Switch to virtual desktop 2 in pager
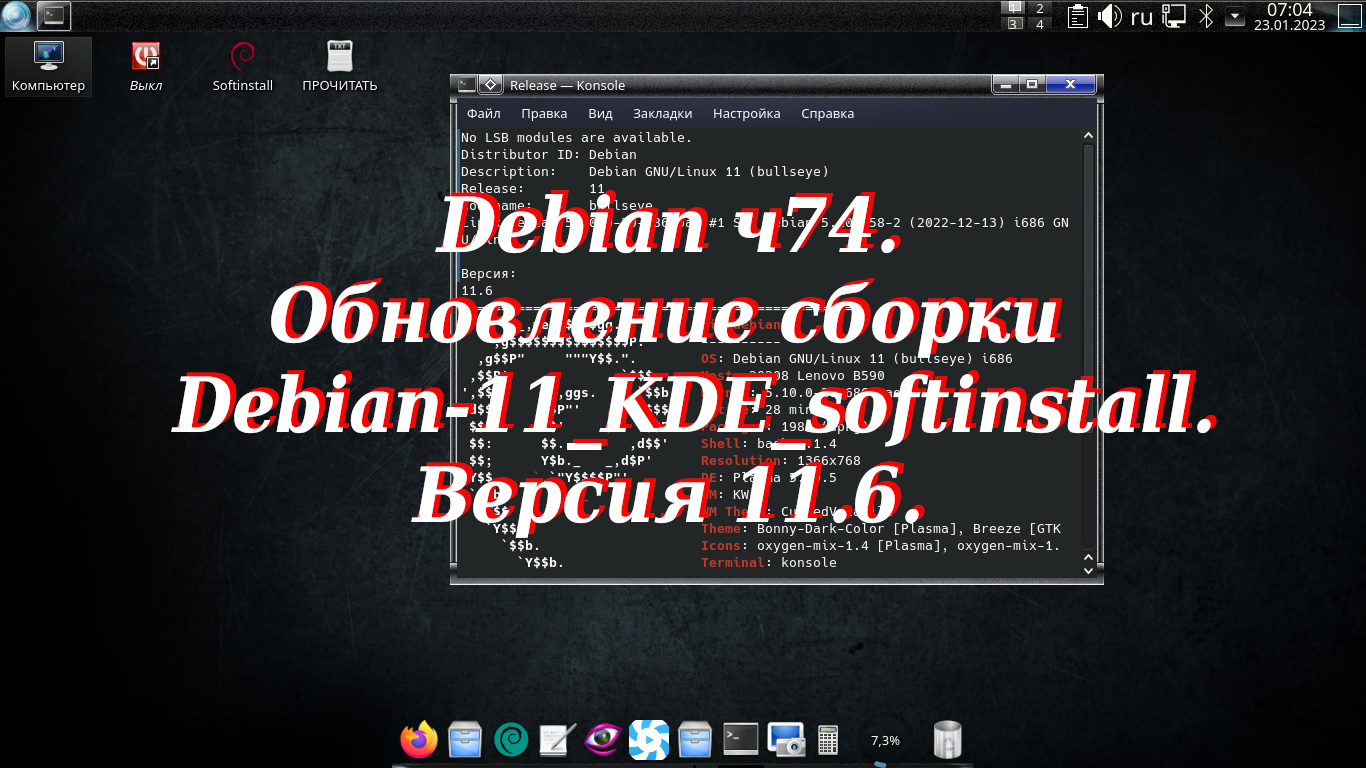The height and width of the screenshot is (768, 1366). pyautogui.click(x=1039, y=8)
